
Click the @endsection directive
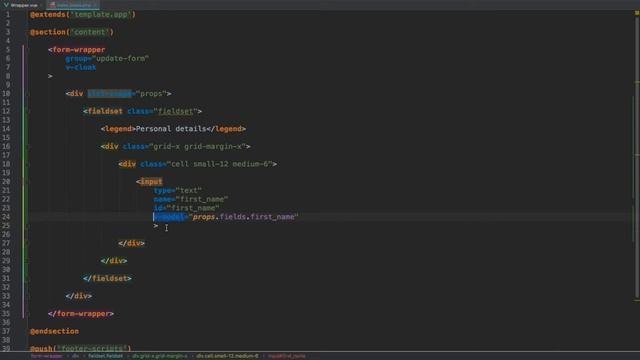[x=54, y=331]
